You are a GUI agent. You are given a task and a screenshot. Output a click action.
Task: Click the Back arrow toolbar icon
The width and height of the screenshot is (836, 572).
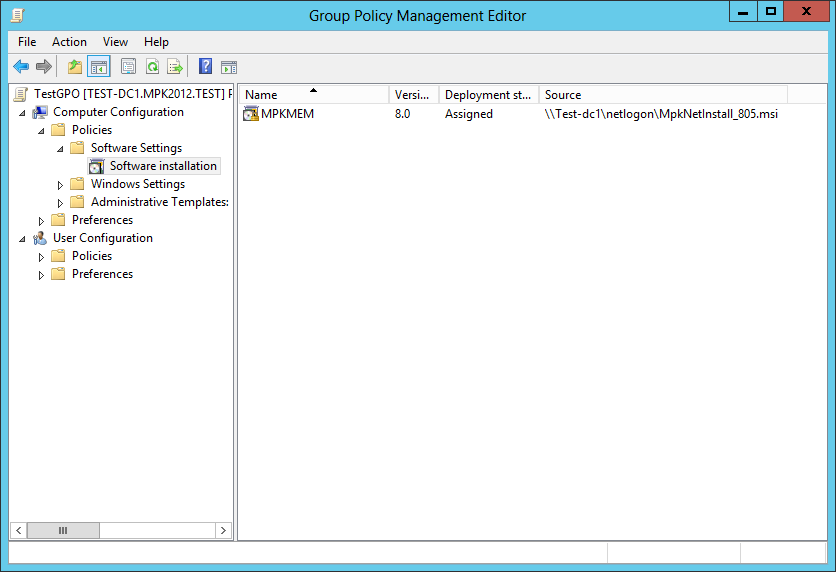(21, 67)
